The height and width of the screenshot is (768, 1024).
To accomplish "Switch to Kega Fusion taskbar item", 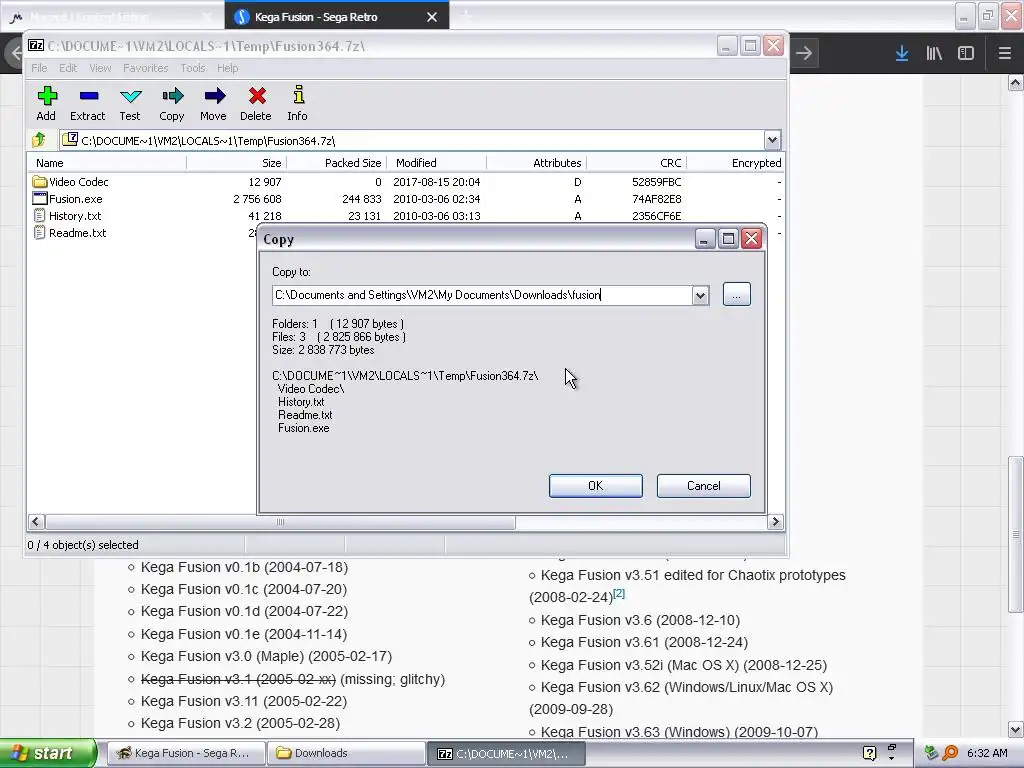I will coord(185,753).
